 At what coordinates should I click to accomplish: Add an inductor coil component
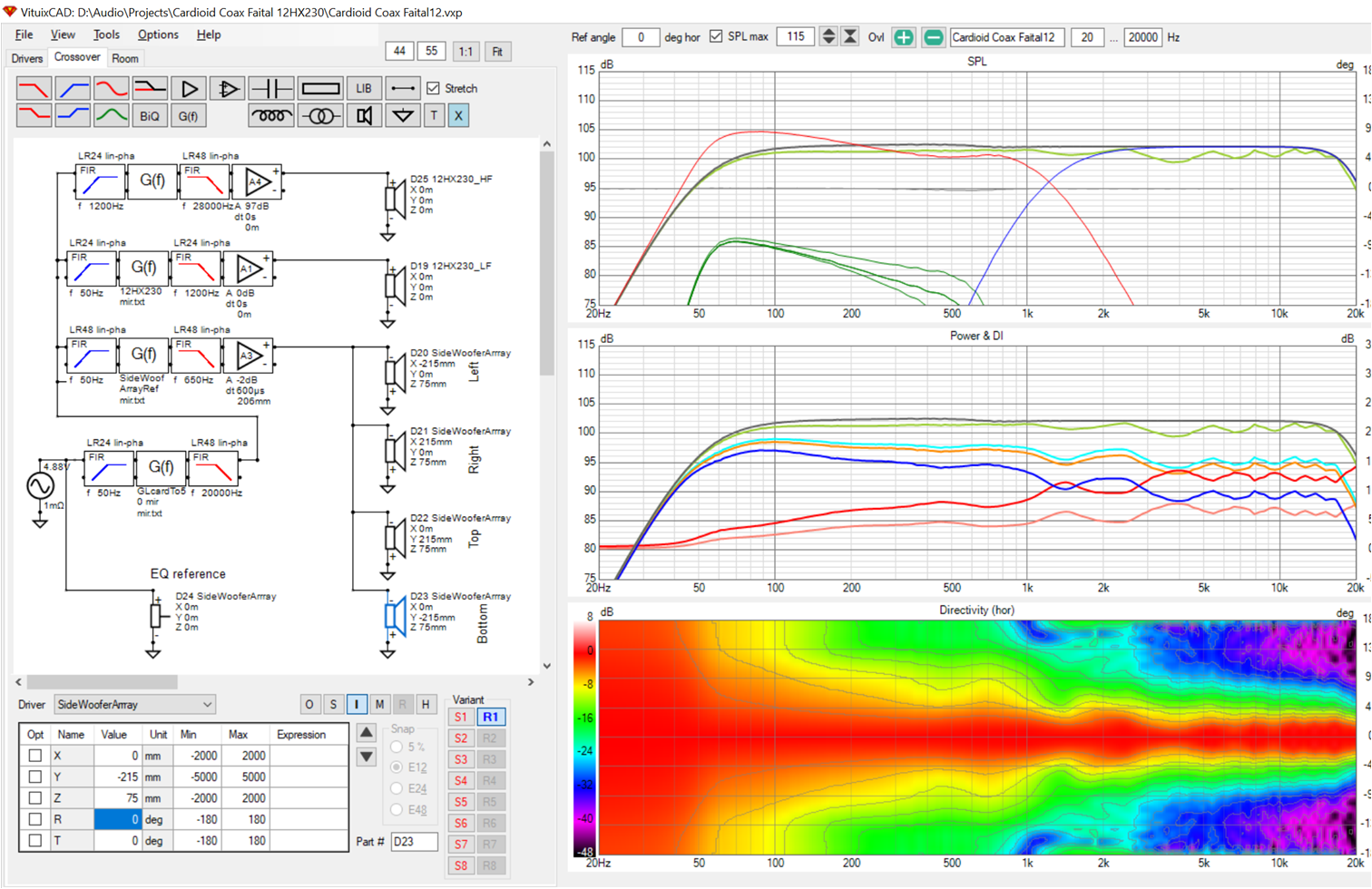tap(270, 116)
